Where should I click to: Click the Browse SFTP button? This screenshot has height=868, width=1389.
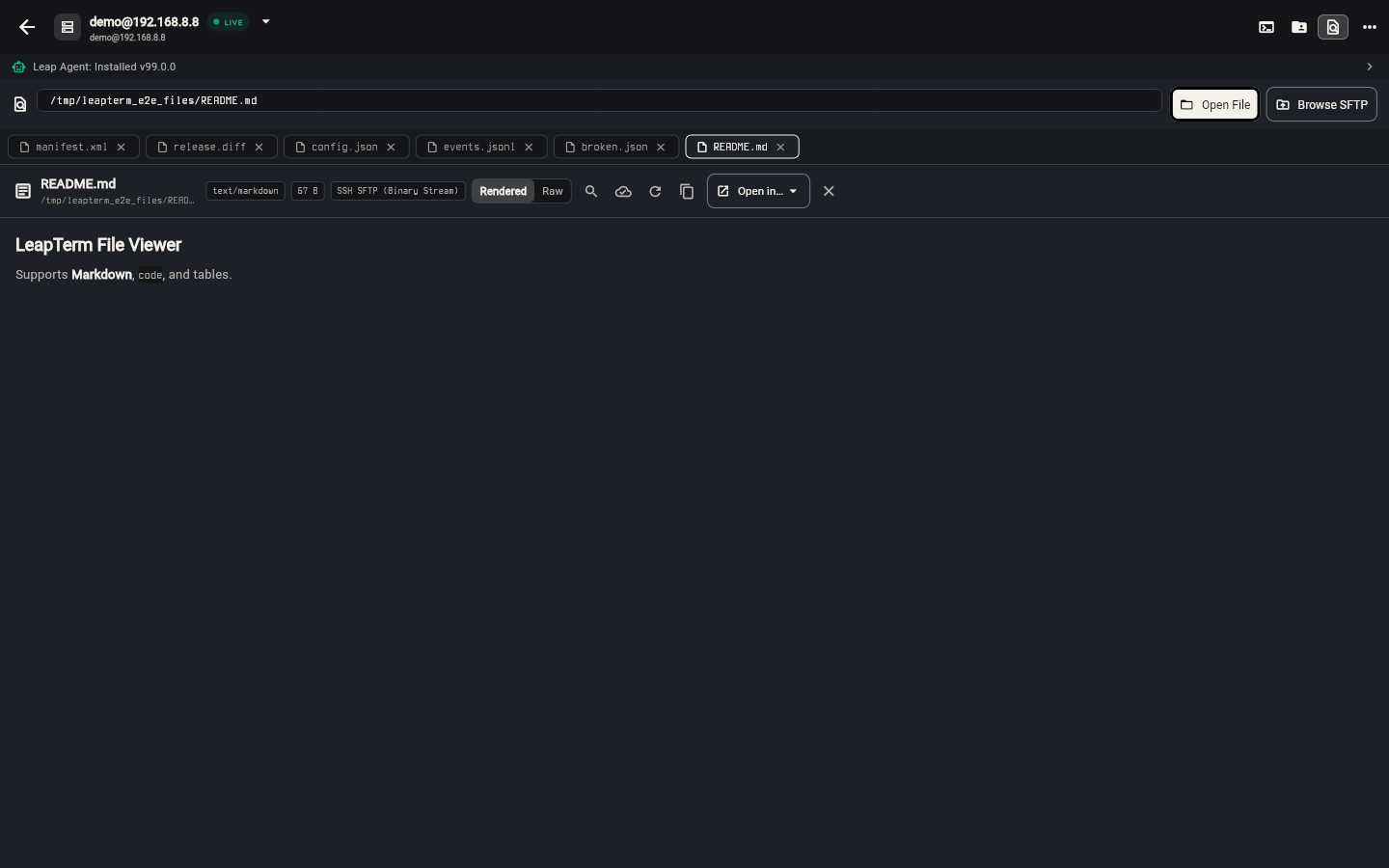1321,104
